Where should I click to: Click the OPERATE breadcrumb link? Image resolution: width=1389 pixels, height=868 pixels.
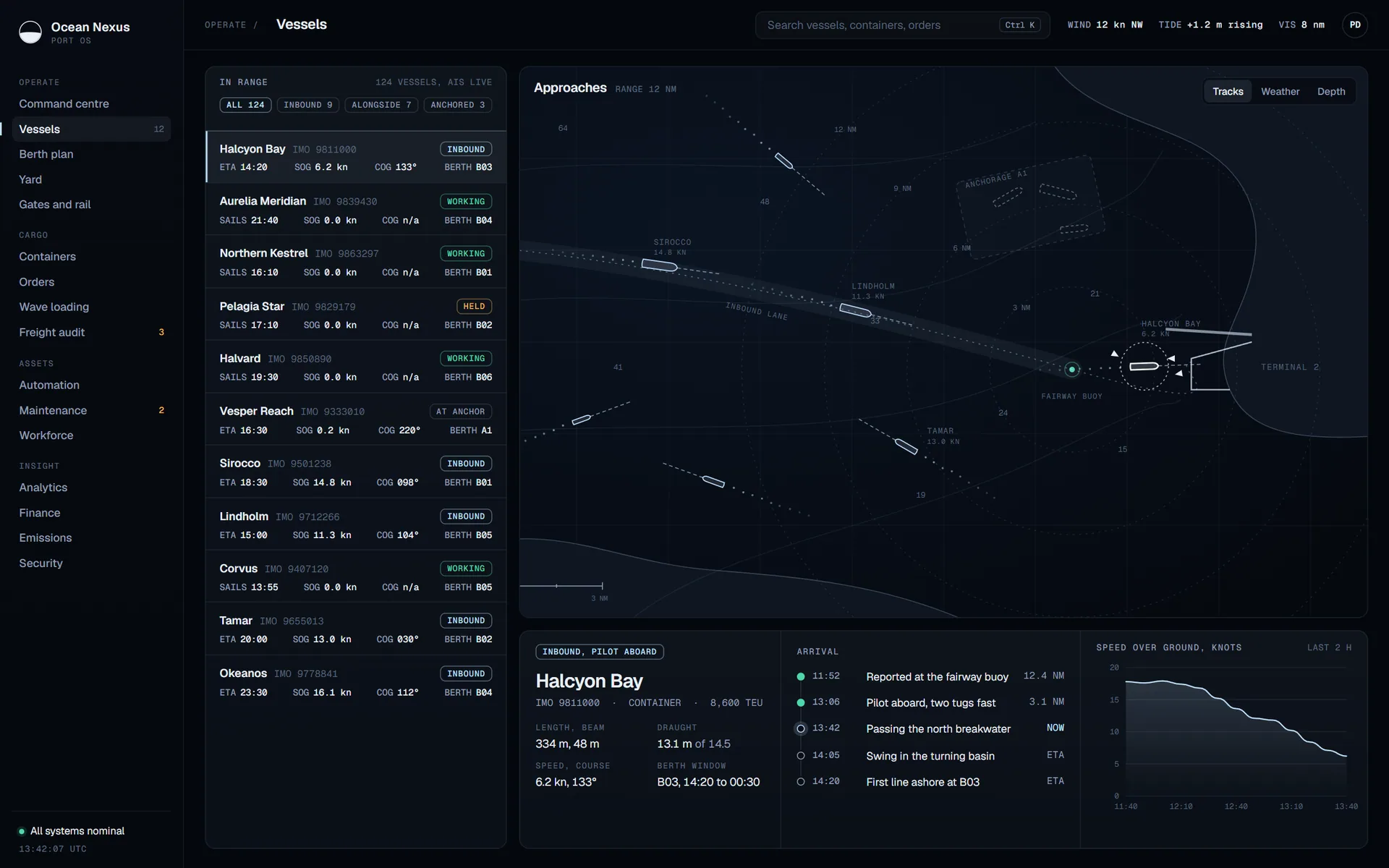[226, 25]
